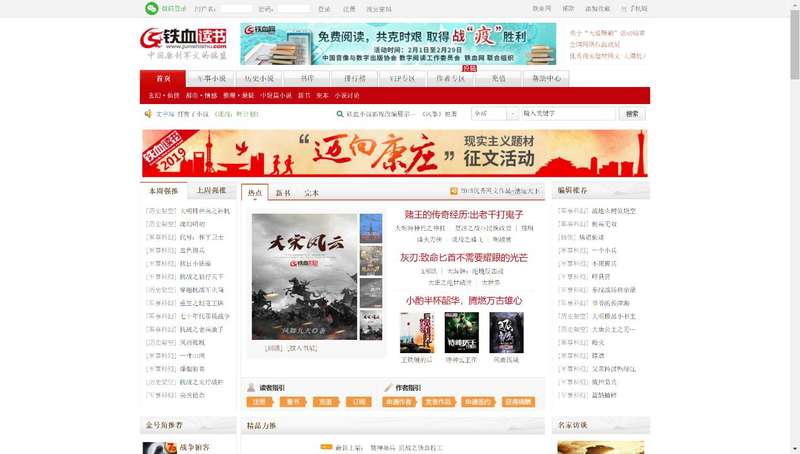Click the orange notice icon near the tabs
The image size is (800, 454).
coord(453,190)
